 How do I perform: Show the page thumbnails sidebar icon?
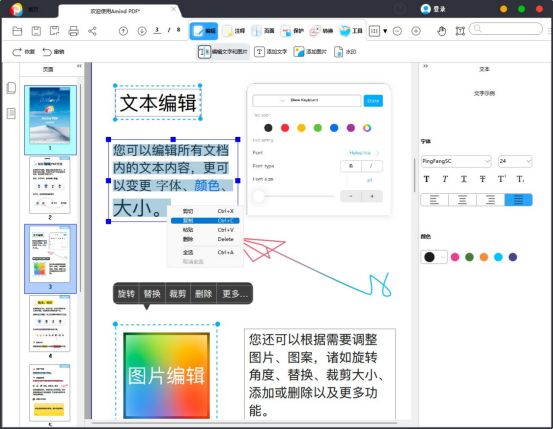pos(11,88)
